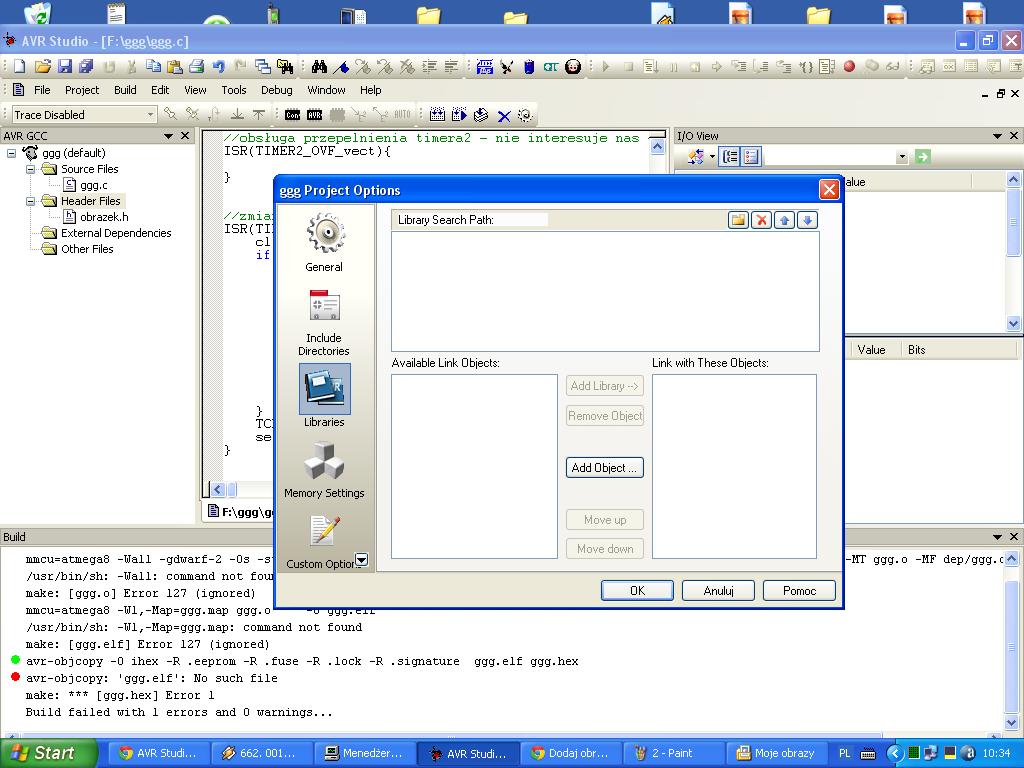Click the Find in Files icon
This screenshot has width=1024, height=768.
click(285, 66)
